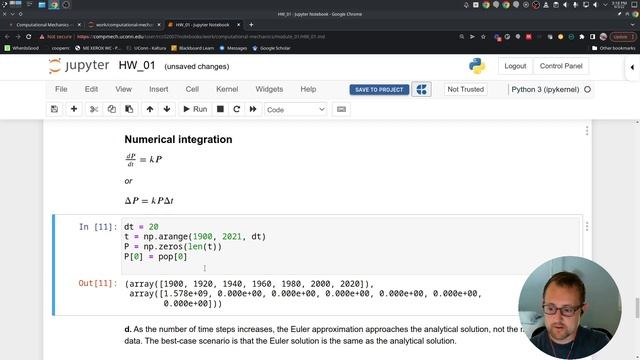Select the Numerical integration heading

tap(178, 140)
